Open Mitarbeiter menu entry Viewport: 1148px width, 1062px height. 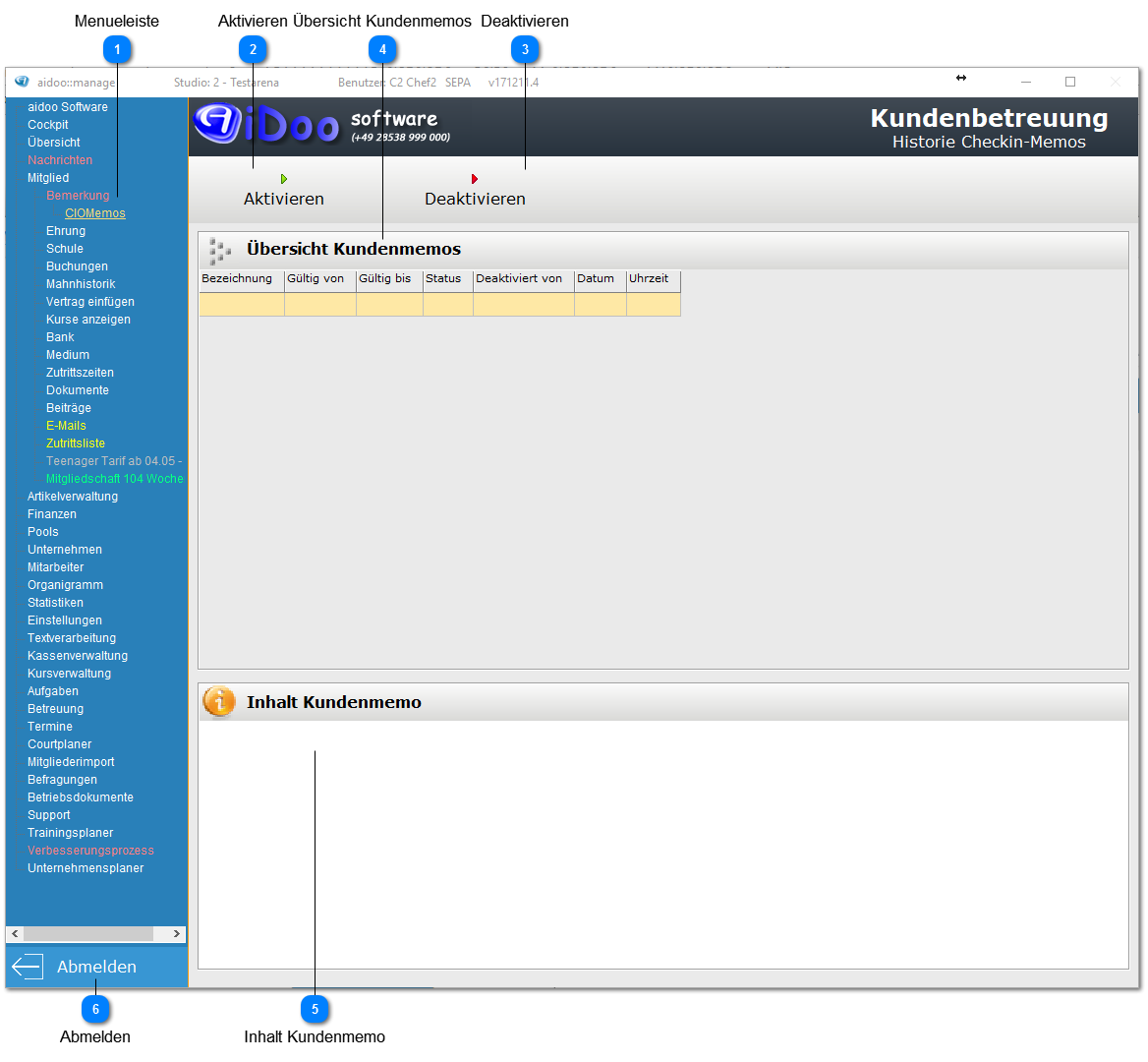pos(56,567)
